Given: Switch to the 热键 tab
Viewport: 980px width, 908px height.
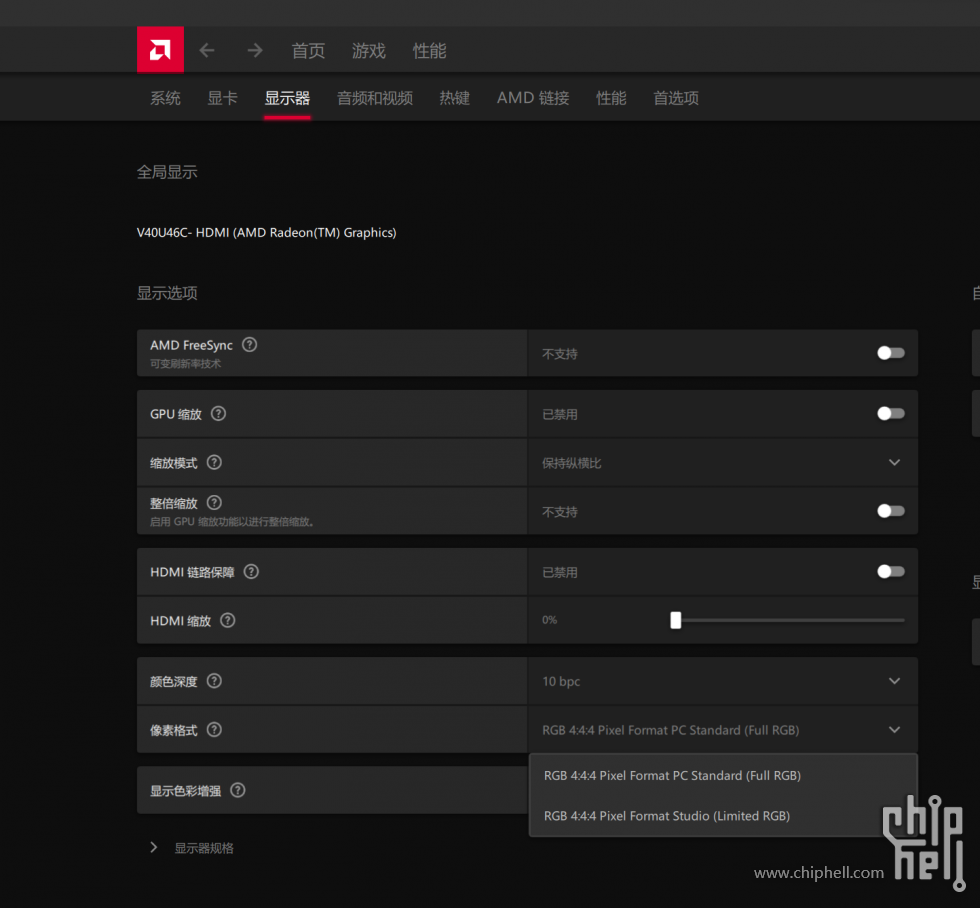Looking at the screenshot, I should click(454, 98).
